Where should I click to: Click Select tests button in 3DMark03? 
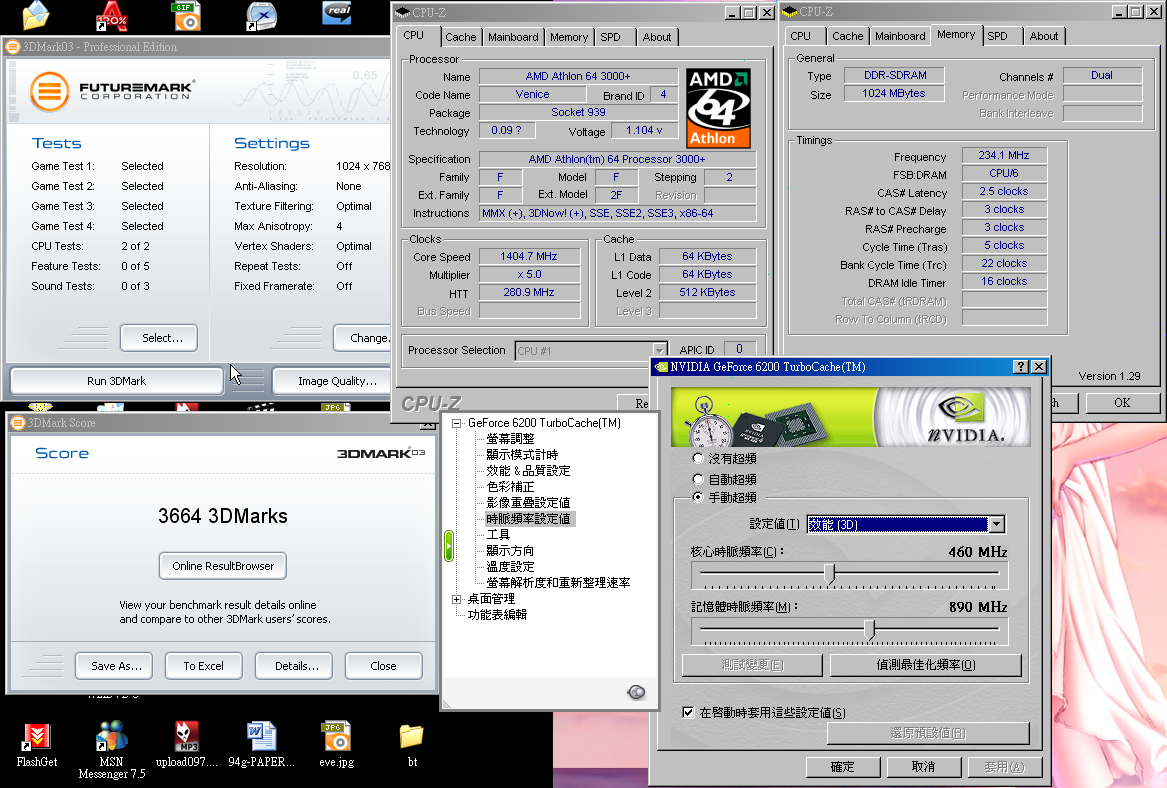click(159, 338)
